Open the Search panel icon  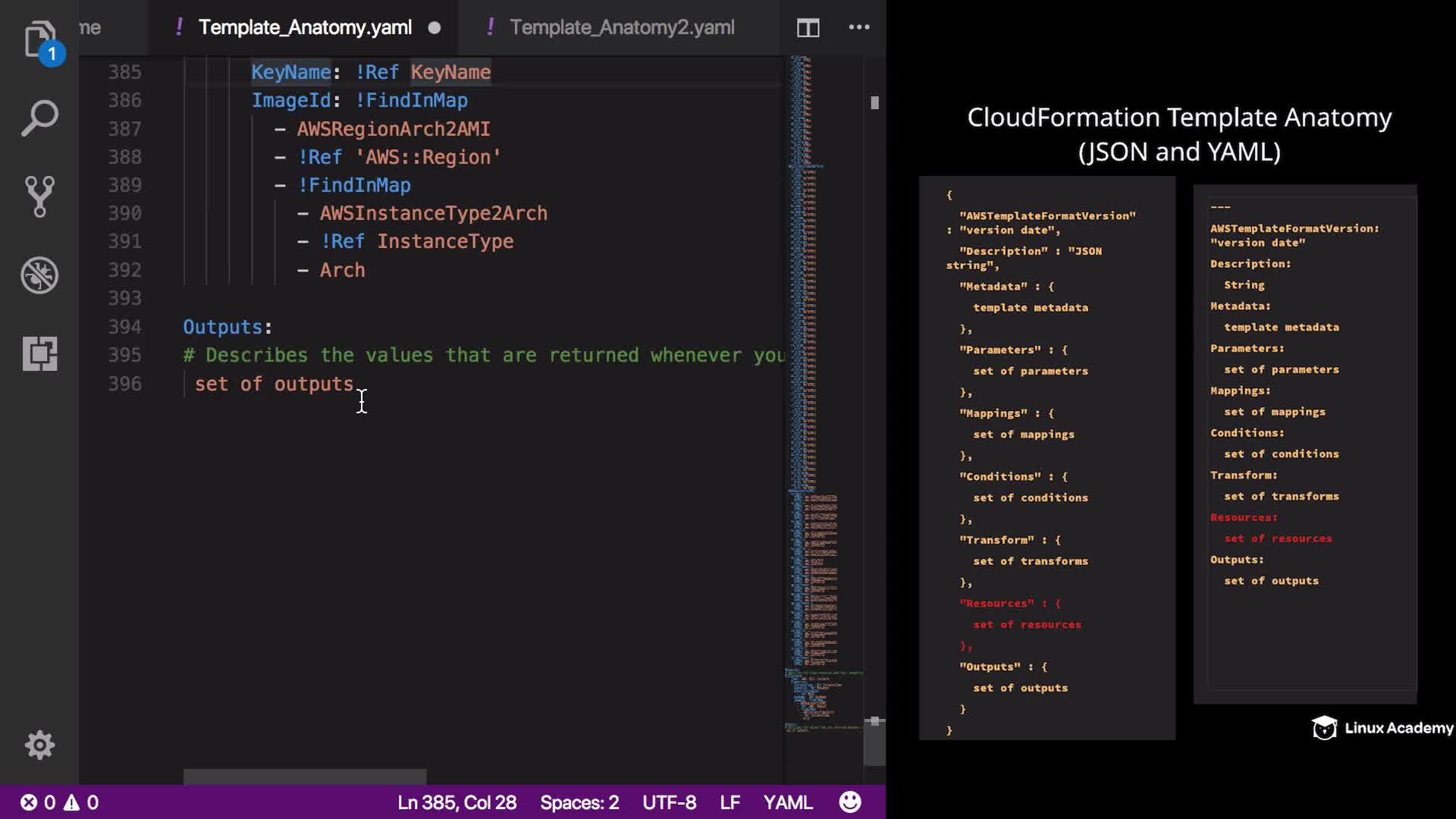(x=39, y=118)
